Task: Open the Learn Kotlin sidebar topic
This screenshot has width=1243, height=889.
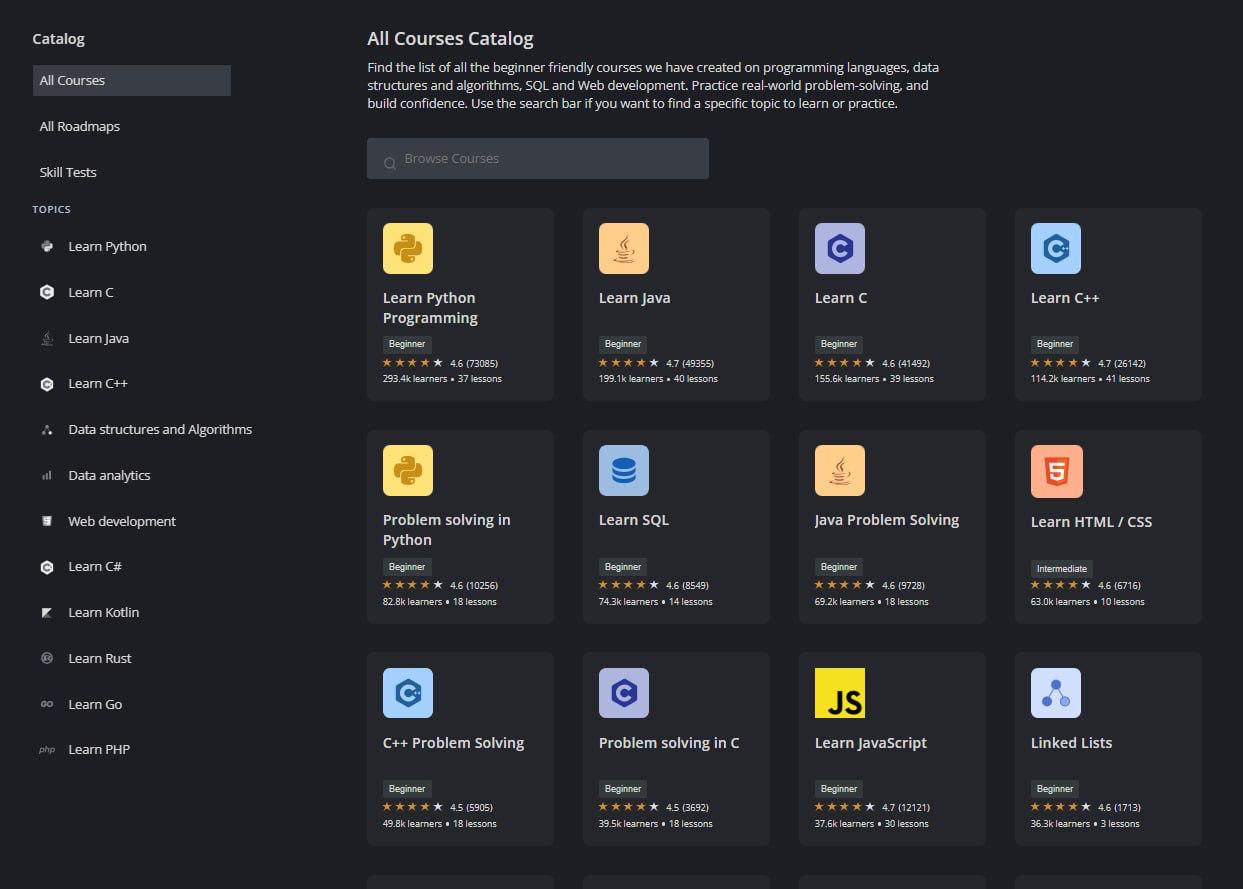Action: pos(103,613)
